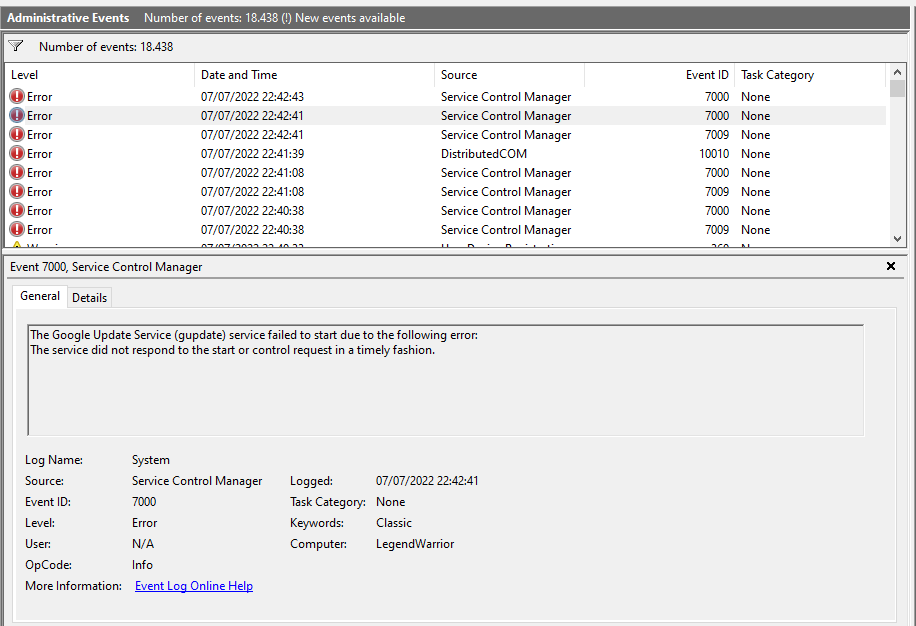
Task: Select event logged at 22:42:43
Action: tap(446, 96)
